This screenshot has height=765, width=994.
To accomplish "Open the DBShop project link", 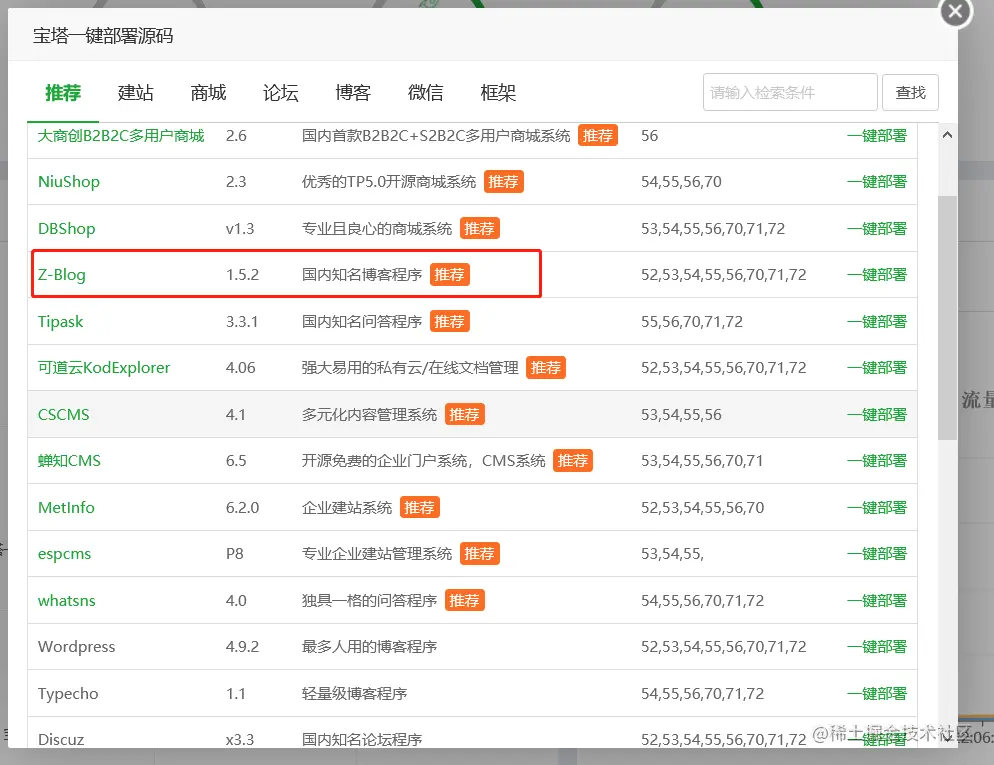I will tap(67, 228).
